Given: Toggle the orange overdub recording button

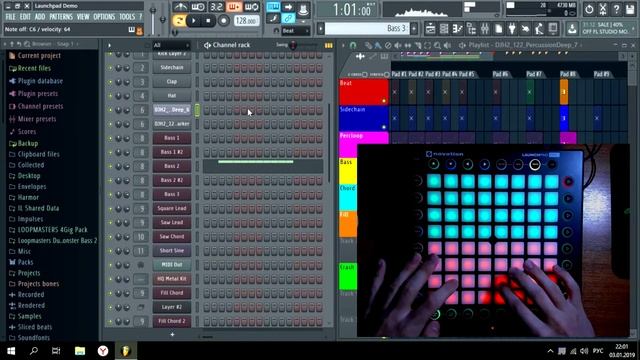Looking at the screenshot, I should (x=234, y=7).
